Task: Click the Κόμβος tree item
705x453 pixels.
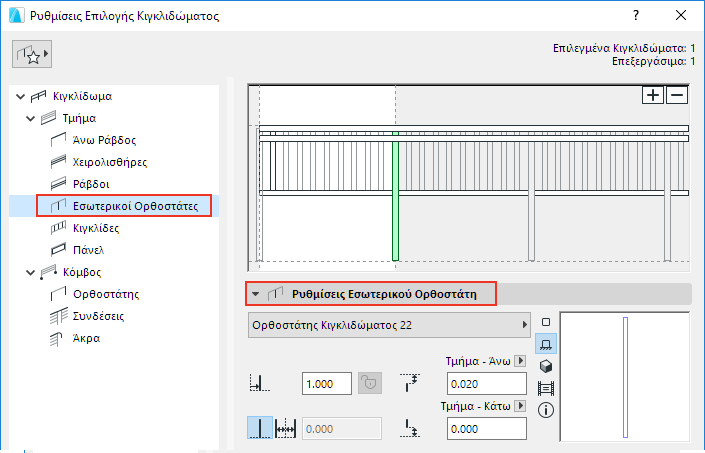Action: (x=82, y=272)
